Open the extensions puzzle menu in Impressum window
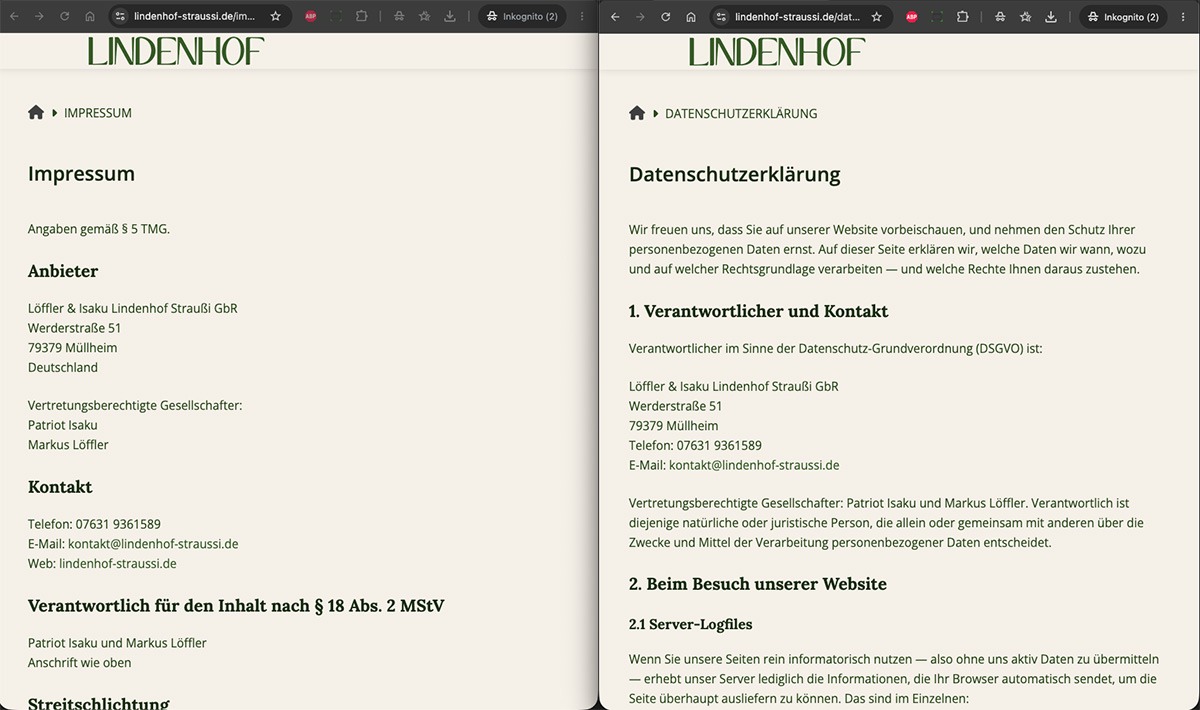The height and width of the screenshot is (710, 1200). tap(362, 16)
